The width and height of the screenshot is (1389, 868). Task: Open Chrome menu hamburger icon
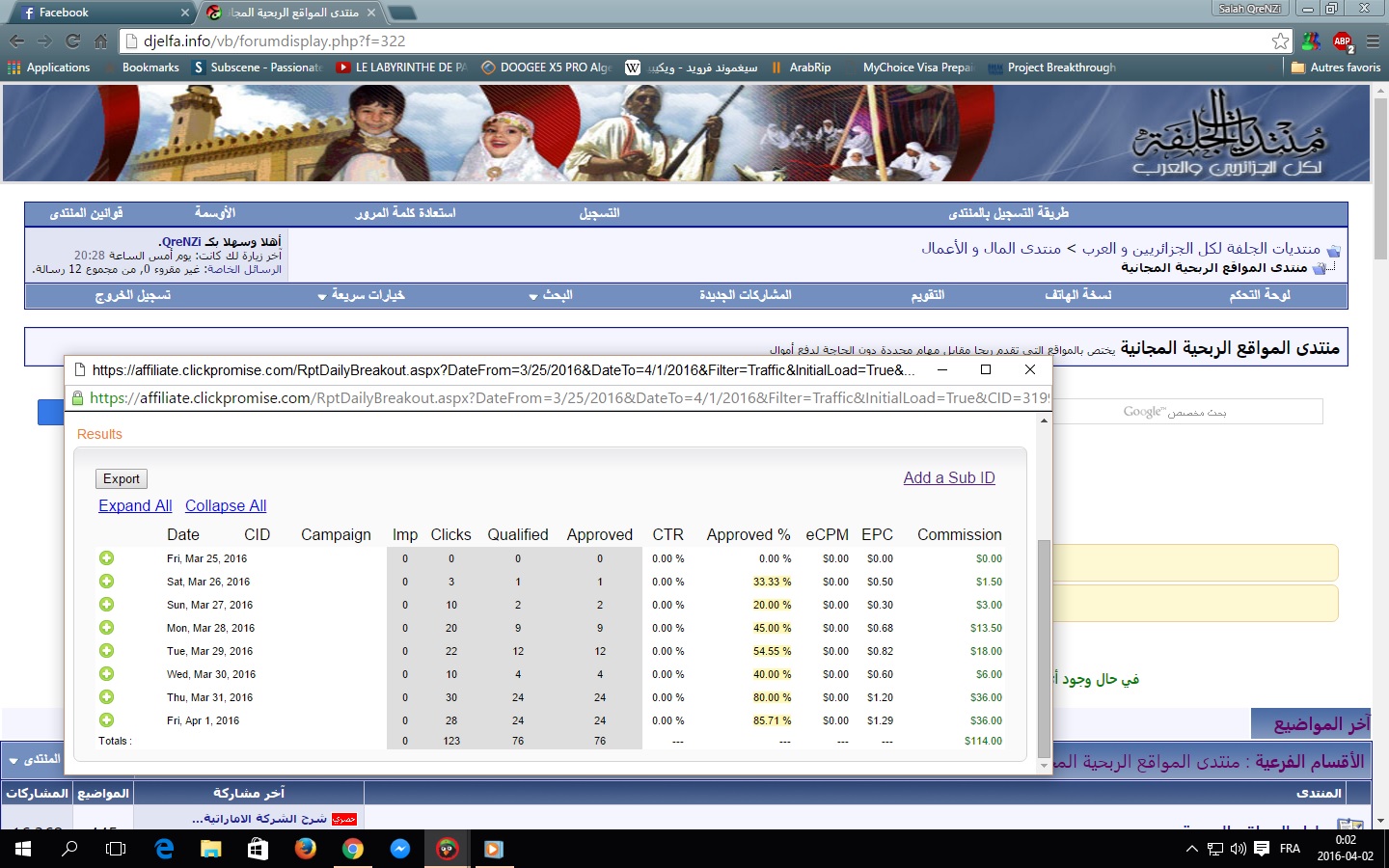[x=1373, y=41]
